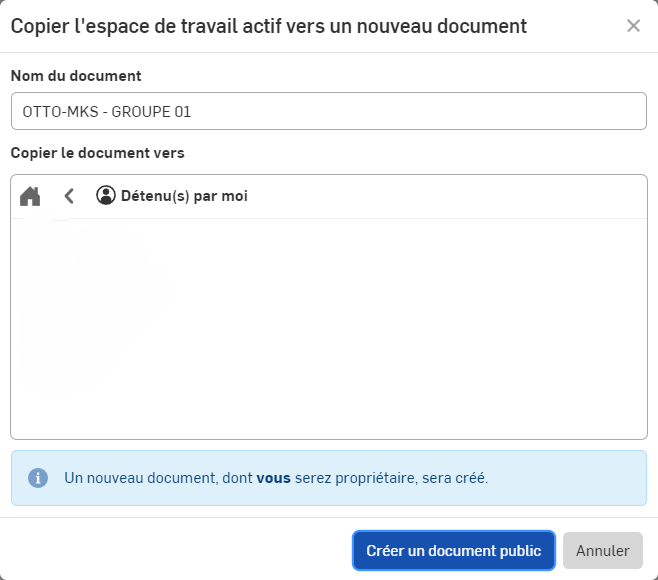
Task: Click the faded blurred area in folder list
Action: coord(90,290)
